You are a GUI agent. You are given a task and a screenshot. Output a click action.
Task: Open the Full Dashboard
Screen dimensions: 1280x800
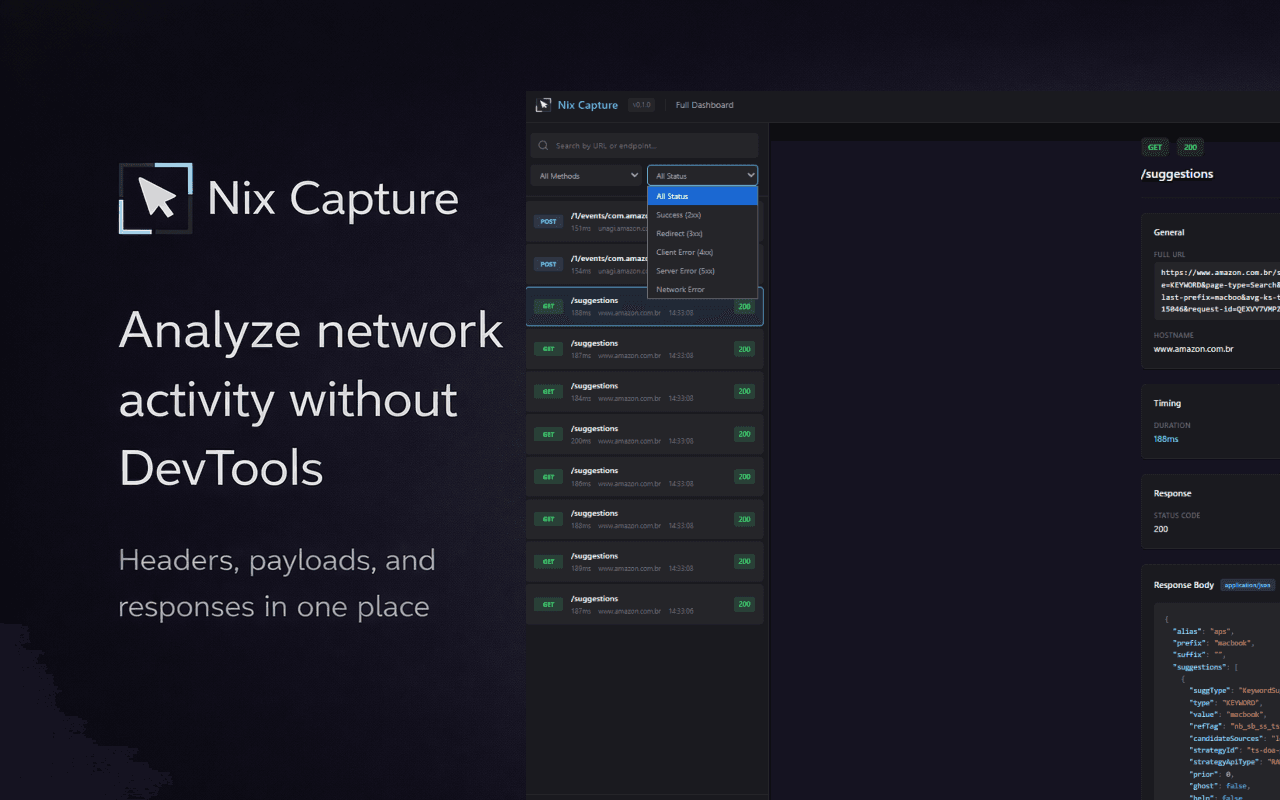(x=704, y=104)
